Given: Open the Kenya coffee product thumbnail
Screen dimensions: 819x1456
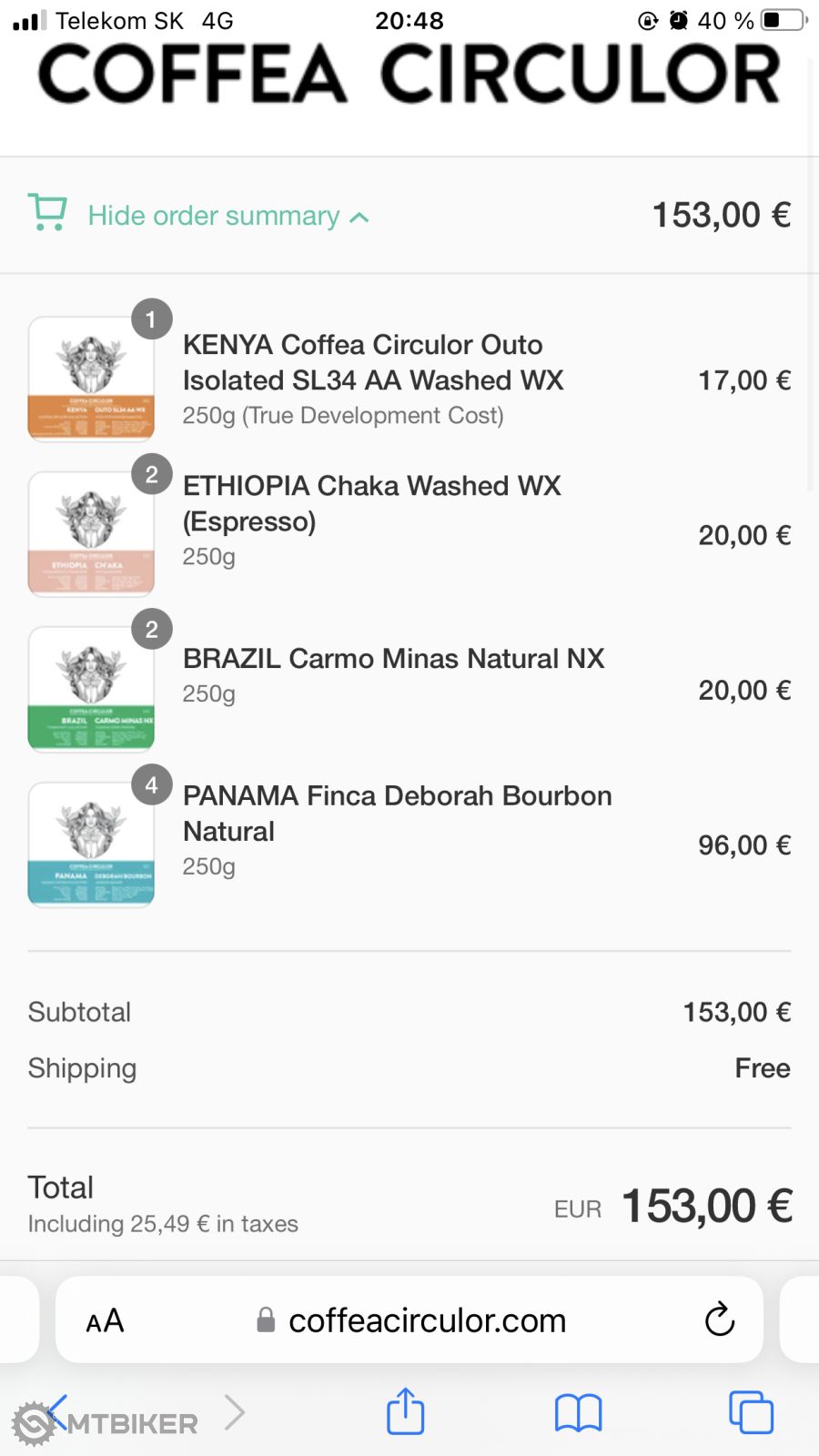Looking at the screenshot, I should (91, 379).
